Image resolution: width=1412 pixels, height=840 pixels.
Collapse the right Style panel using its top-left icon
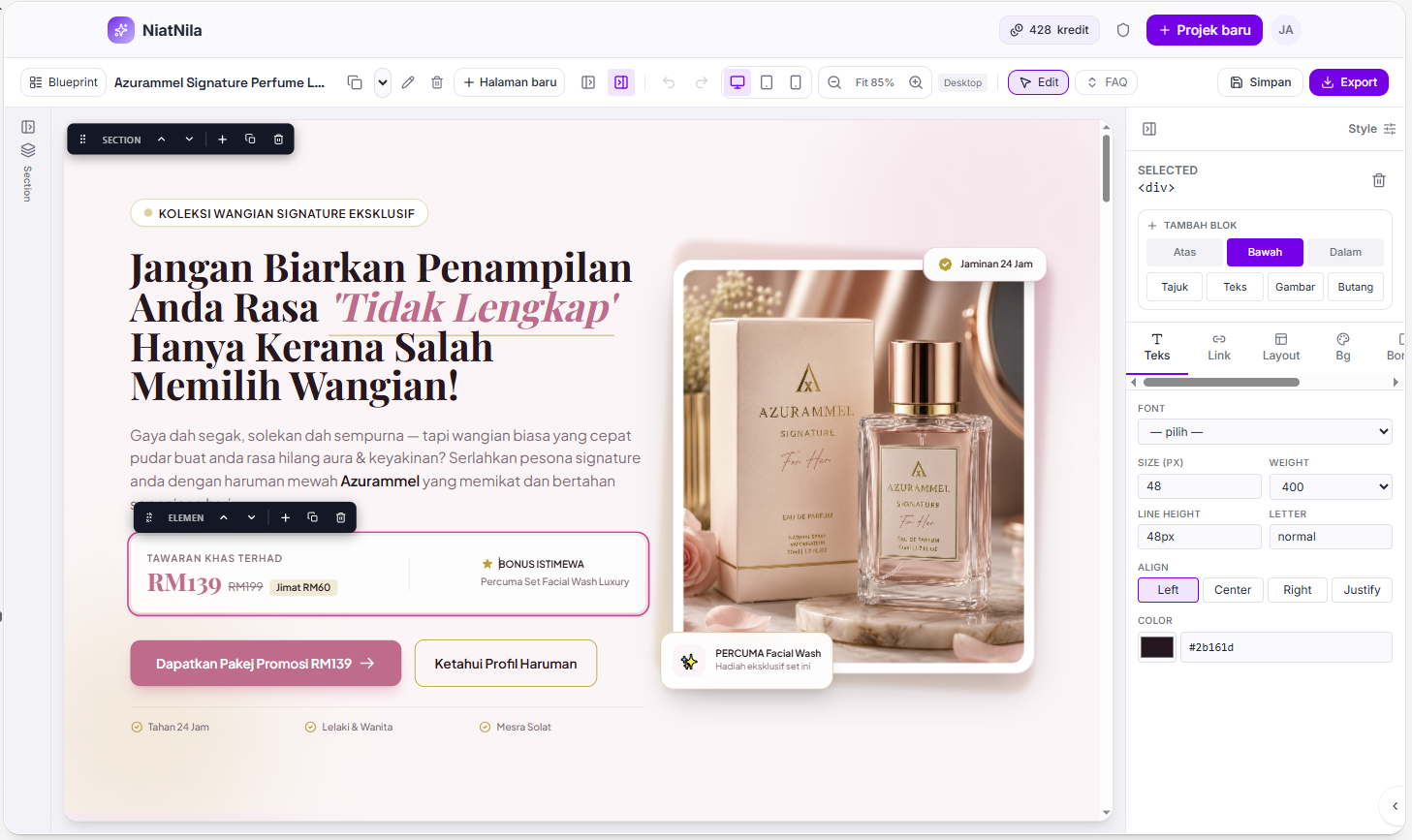[1149, 129]
